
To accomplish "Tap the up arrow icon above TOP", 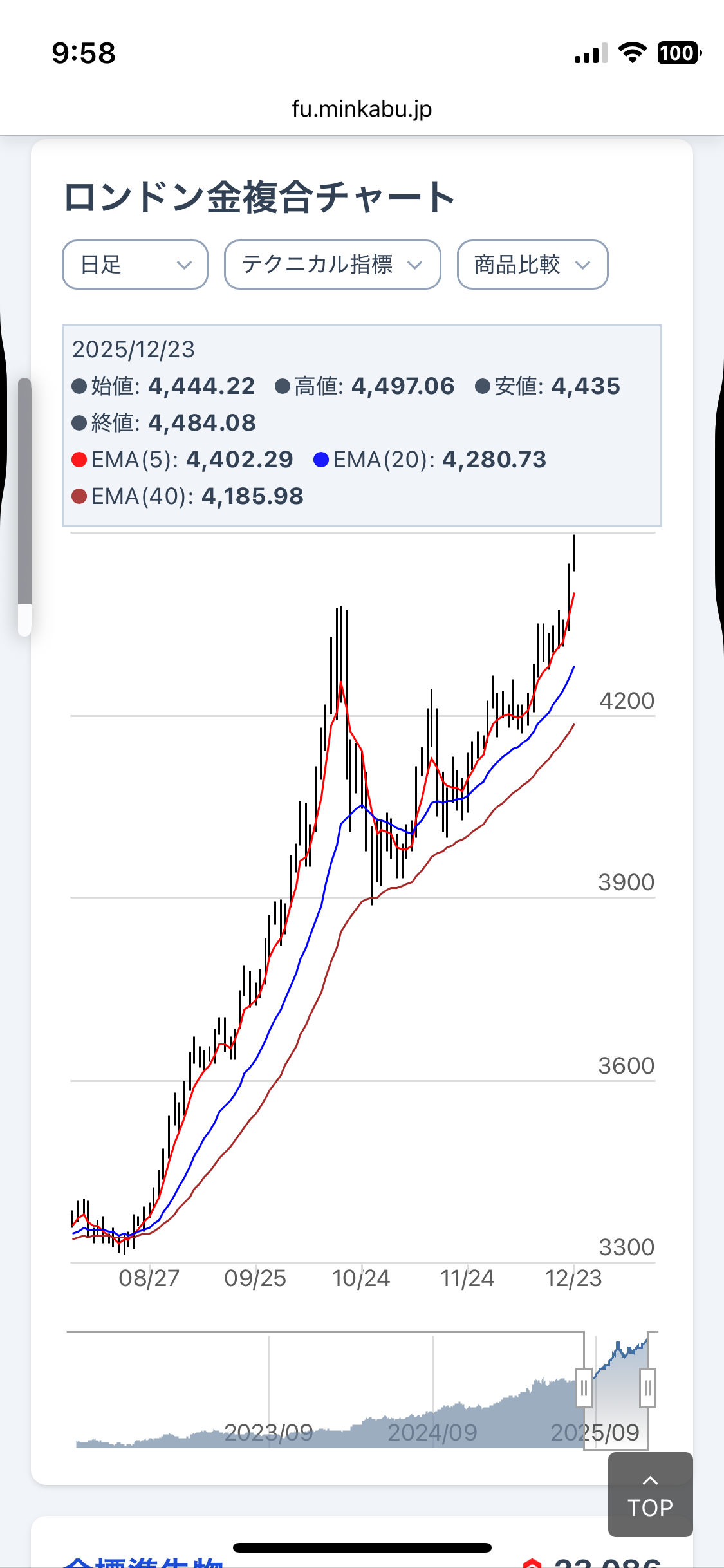I will pyautogui.click(x=650, y=1480).
